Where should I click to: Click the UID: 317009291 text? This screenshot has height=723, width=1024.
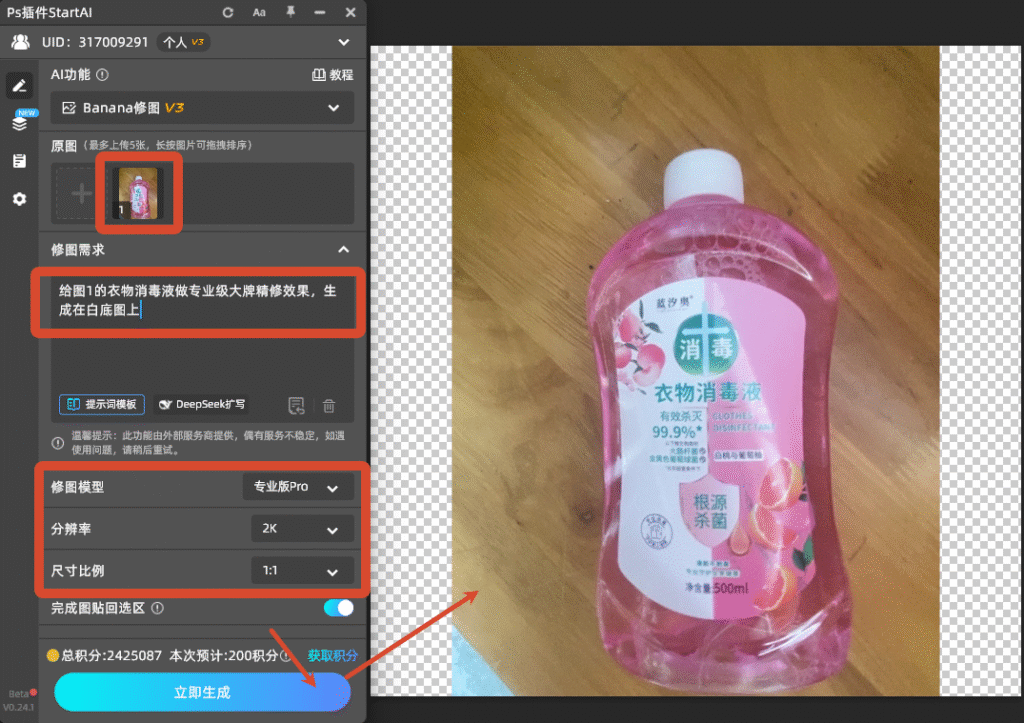click(x=95, y=42)
